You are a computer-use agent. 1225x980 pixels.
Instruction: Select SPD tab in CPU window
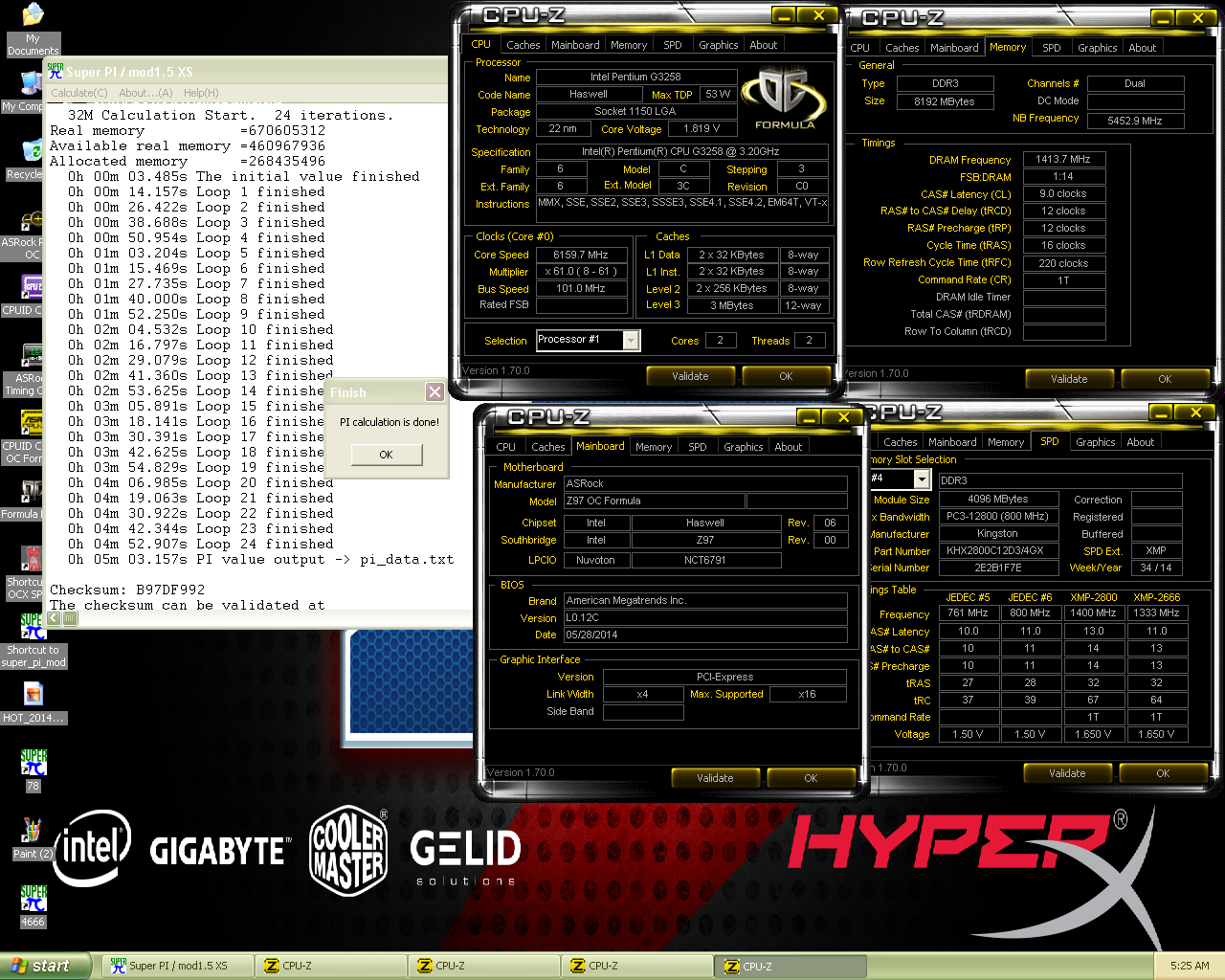tap(673, 45)
